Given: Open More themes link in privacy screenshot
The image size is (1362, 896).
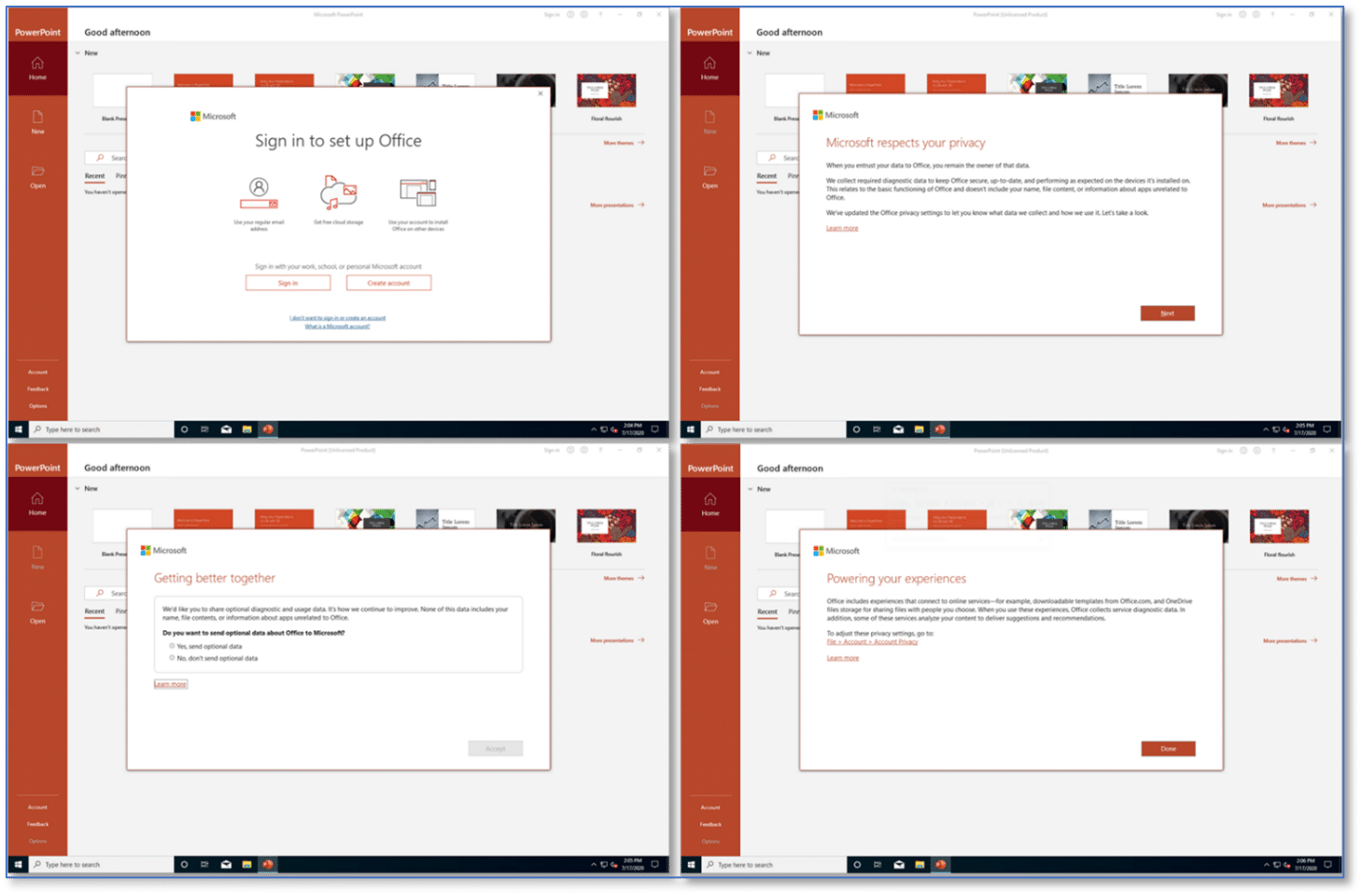Looking at the screenshot, I should 1296,143.
